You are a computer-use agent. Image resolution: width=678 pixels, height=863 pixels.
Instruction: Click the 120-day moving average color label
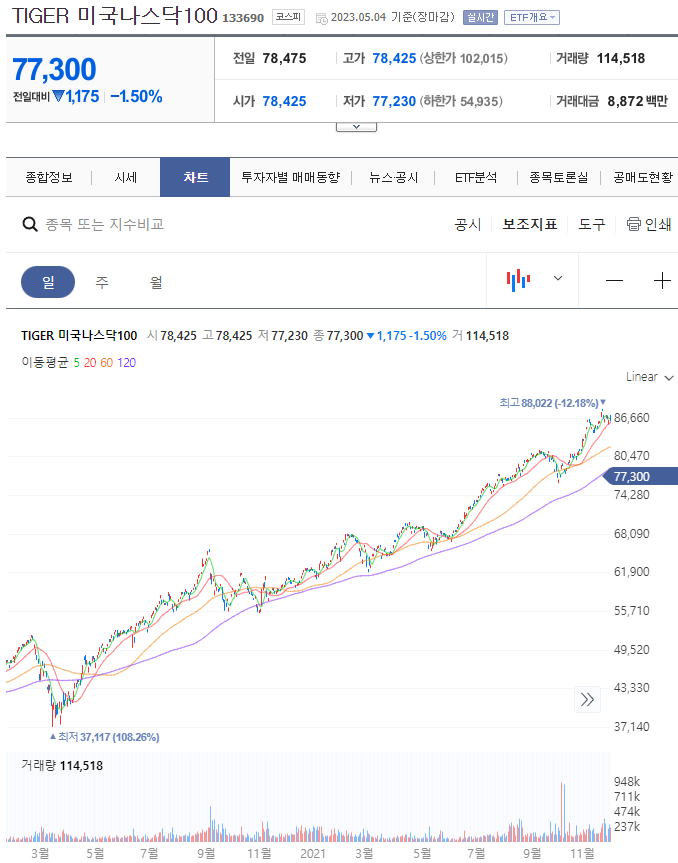pos(127,363)
